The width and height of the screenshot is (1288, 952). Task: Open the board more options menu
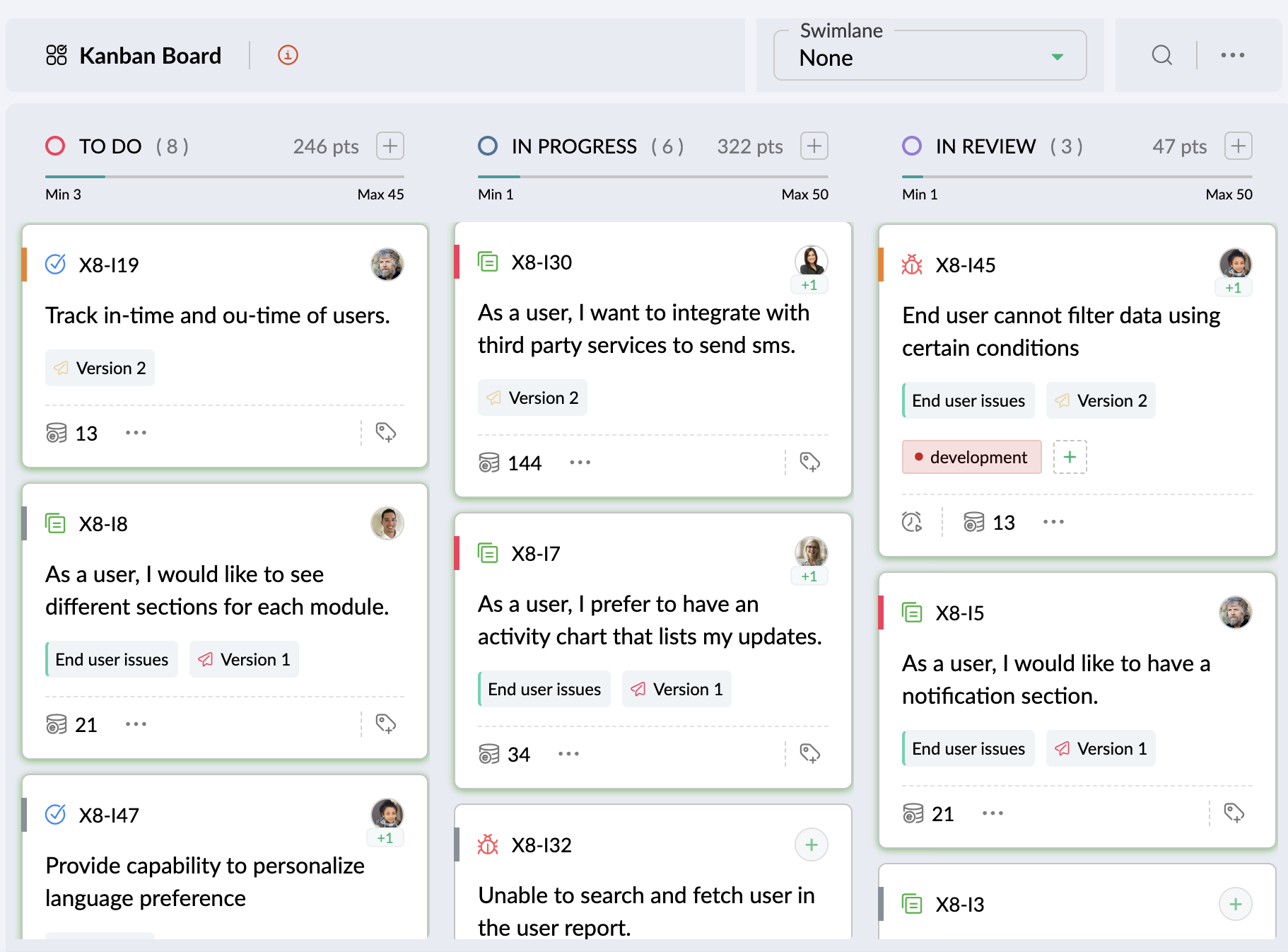[x=1232, y=55]
